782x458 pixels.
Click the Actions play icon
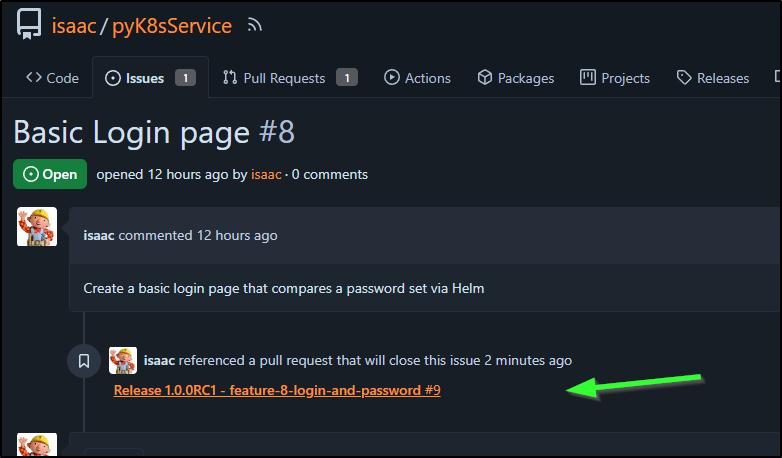391,77
